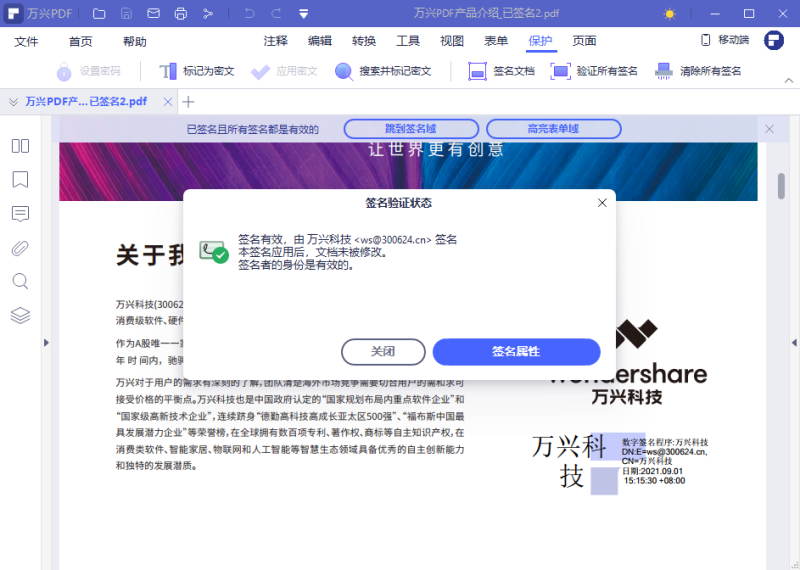The width and height of the screenshot is (800, 570).
Task: Switch to the 视图 tab
Action: pos(452,41)
